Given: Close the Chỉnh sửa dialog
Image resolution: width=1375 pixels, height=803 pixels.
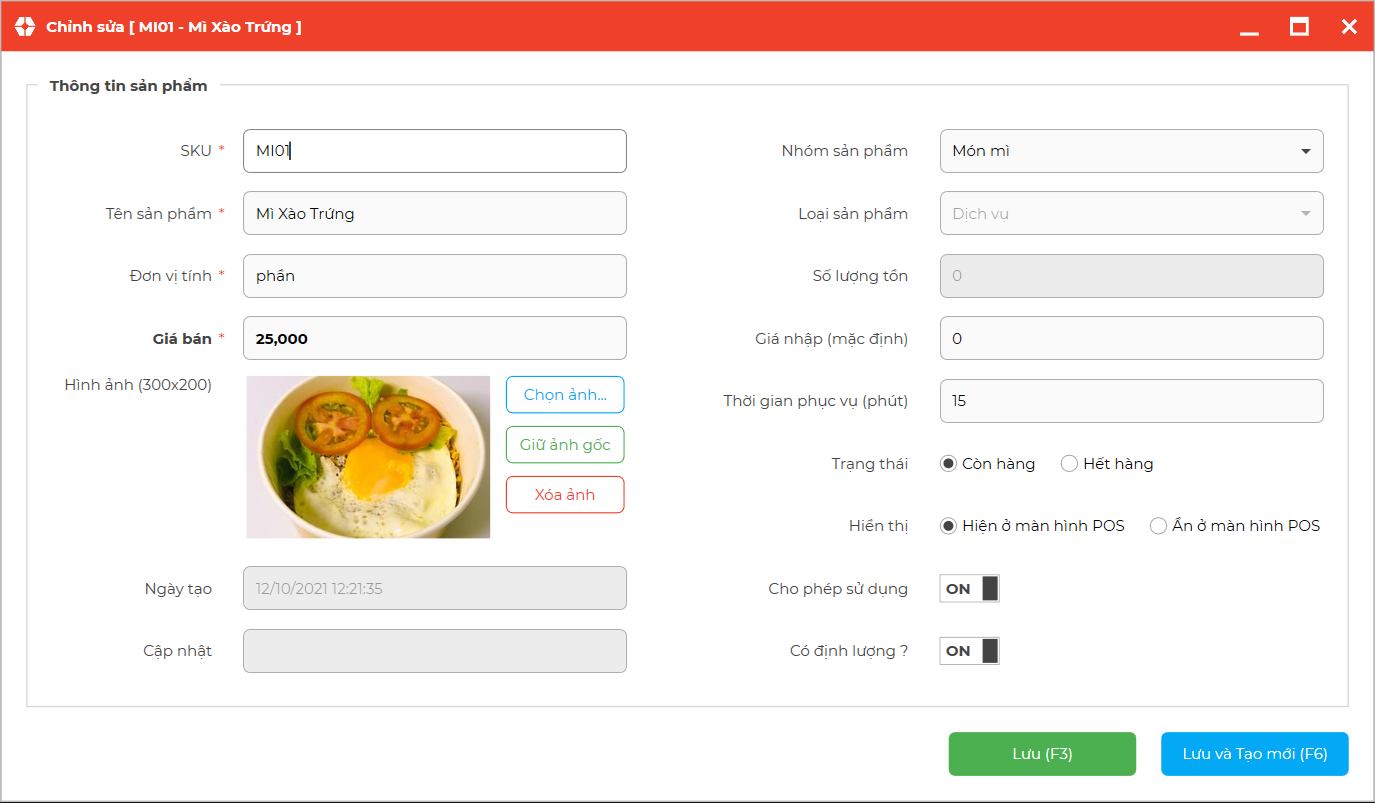Looking at the screenshot, I should (1349, 27).
